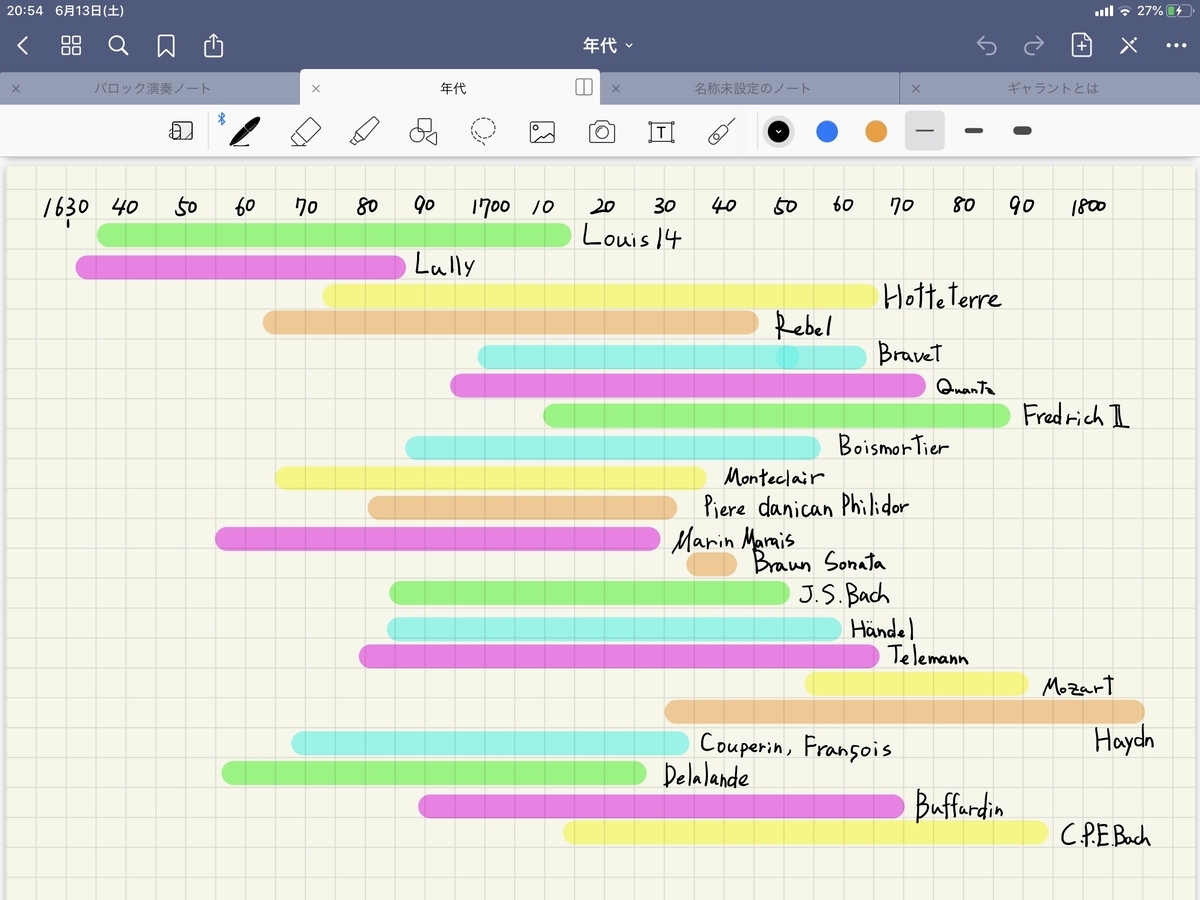Tap the handwritten Haydn label
This screenshot has width=1200, height=900.
(x=1124, y=741)
